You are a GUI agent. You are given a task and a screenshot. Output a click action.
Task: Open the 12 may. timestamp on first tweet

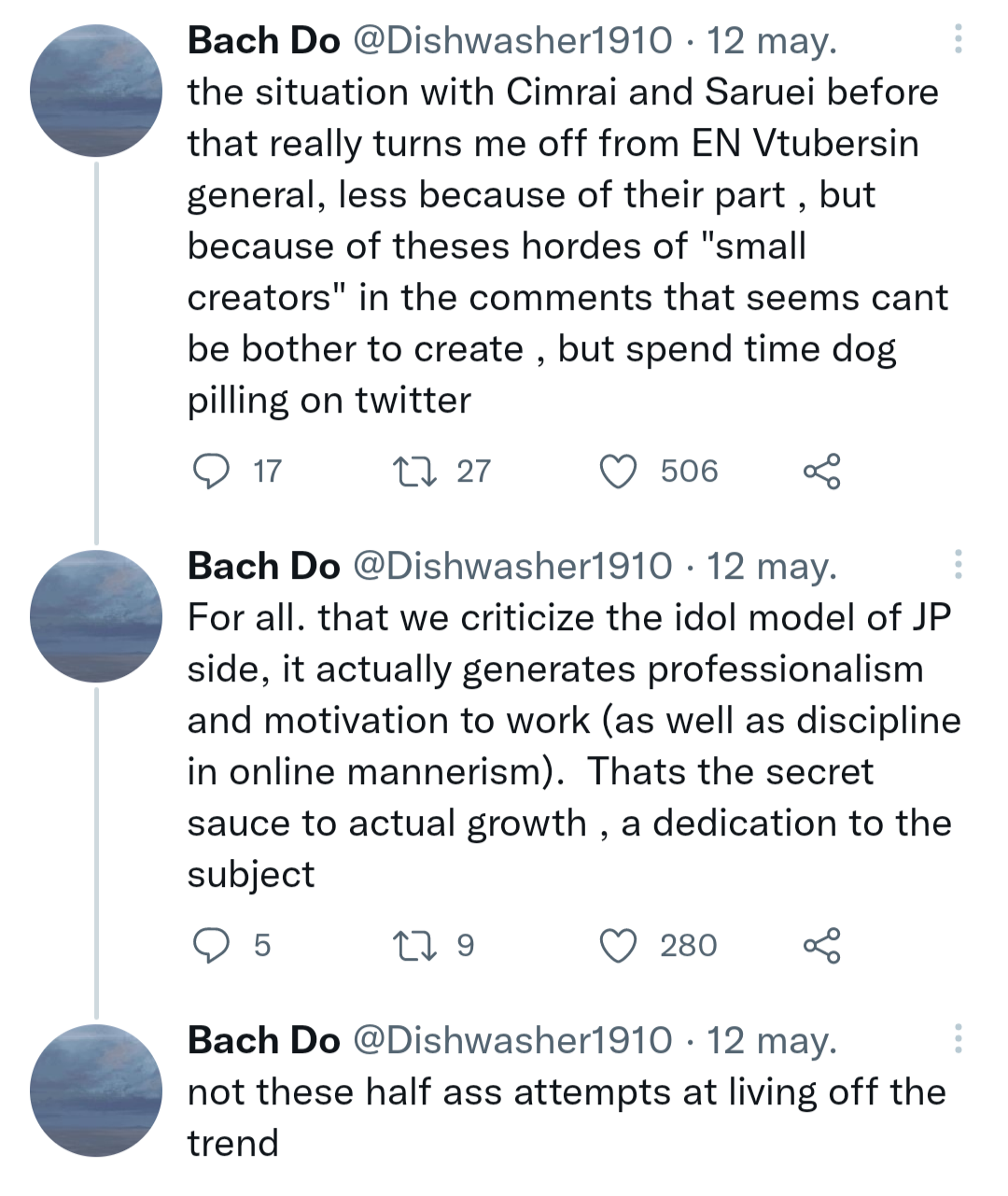pos(771,41)
